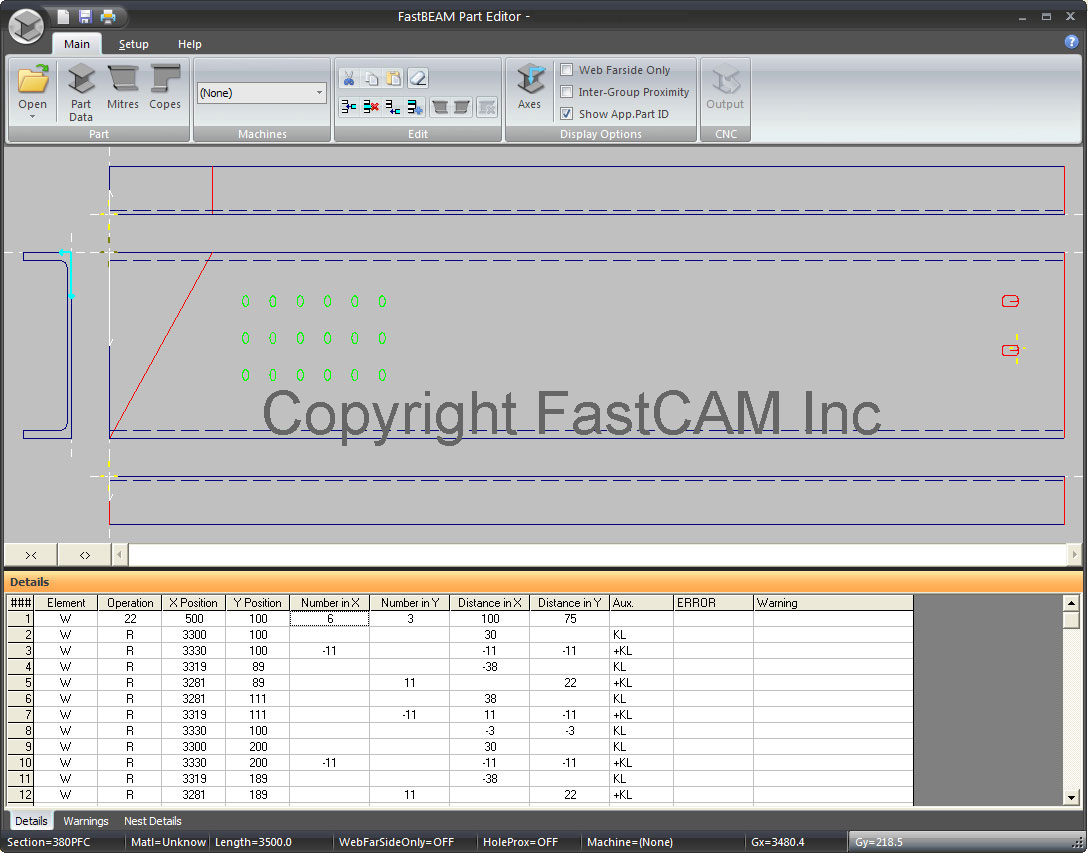
Task: Click the Distance in Y cell 75
Action: [570, 618]
